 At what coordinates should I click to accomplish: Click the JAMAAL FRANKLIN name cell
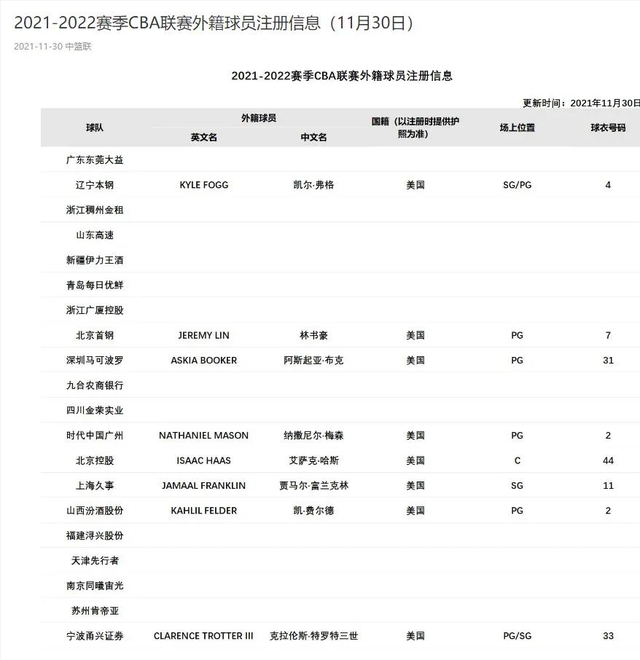204,486
